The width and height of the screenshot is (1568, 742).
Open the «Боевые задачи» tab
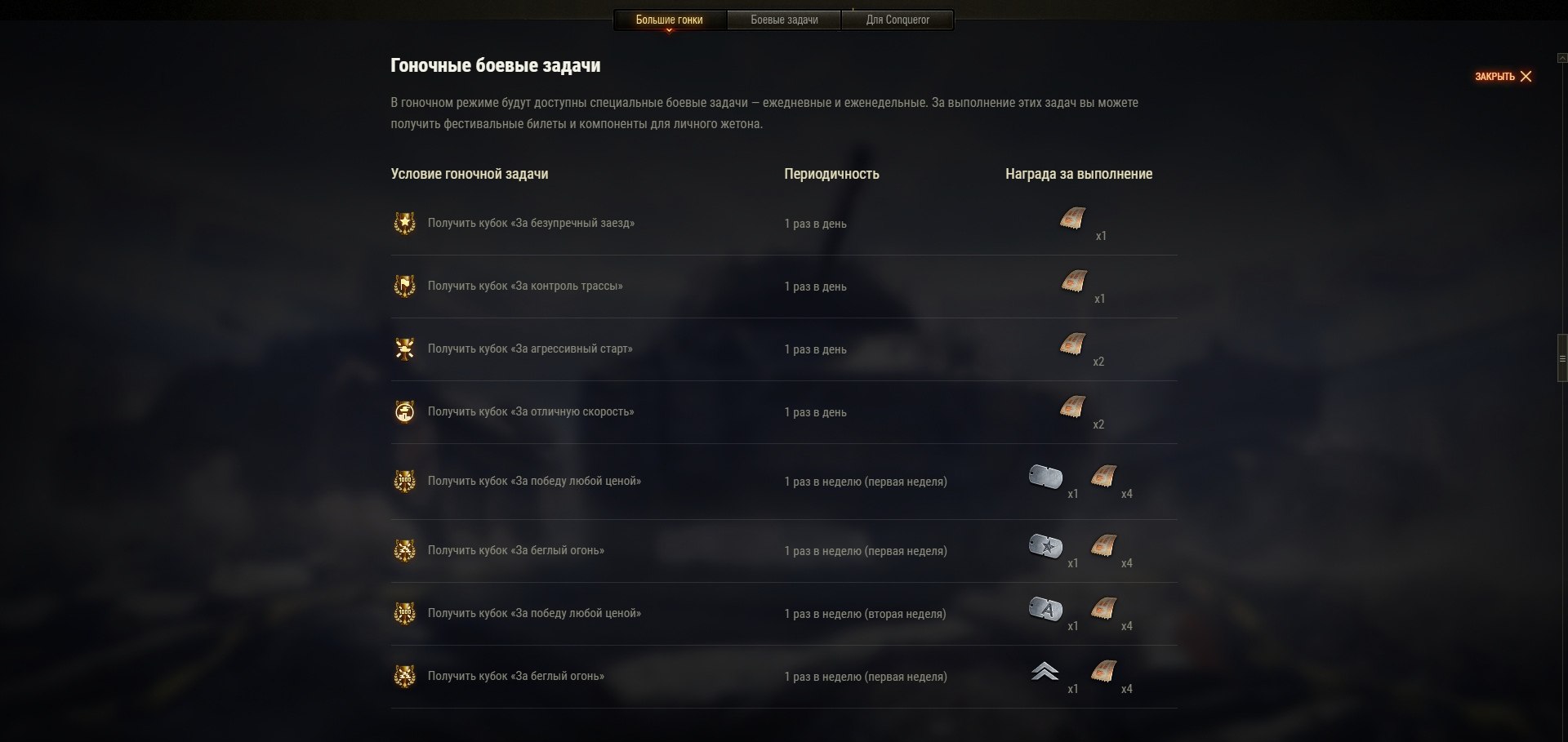[x=784, y=20]
